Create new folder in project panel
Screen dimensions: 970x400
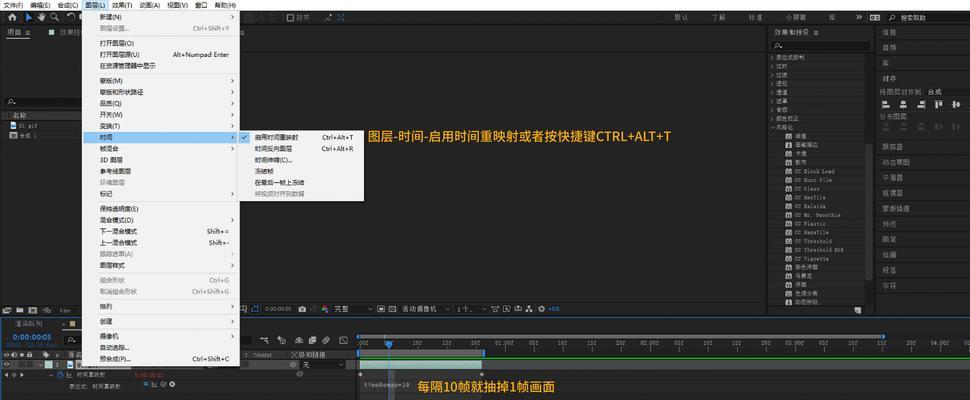pos(19,310)
